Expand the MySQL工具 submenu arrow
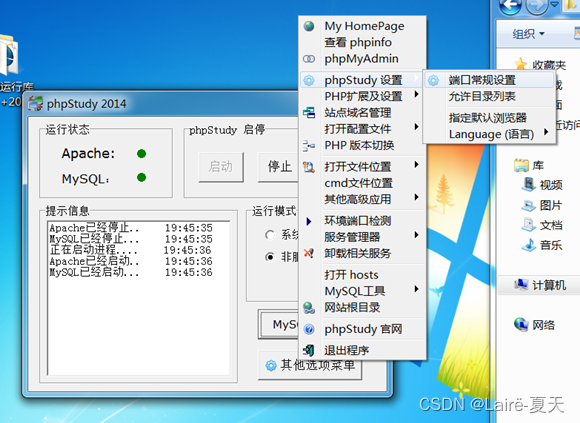This screenshot has width=580, height=423. pyautogui.click(x=417, y=289)
